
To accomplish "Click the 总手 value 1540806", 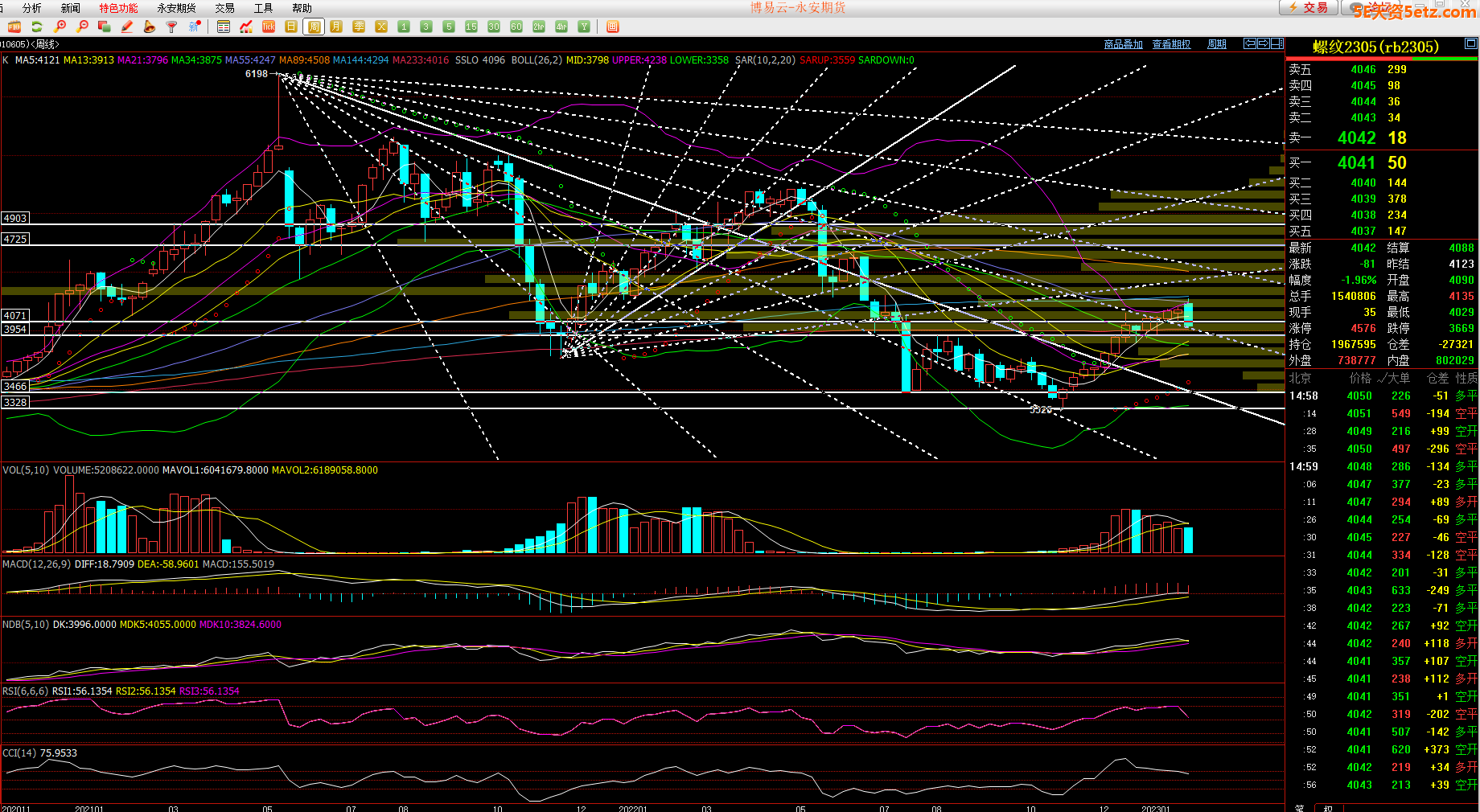I will pos(1353,296).
